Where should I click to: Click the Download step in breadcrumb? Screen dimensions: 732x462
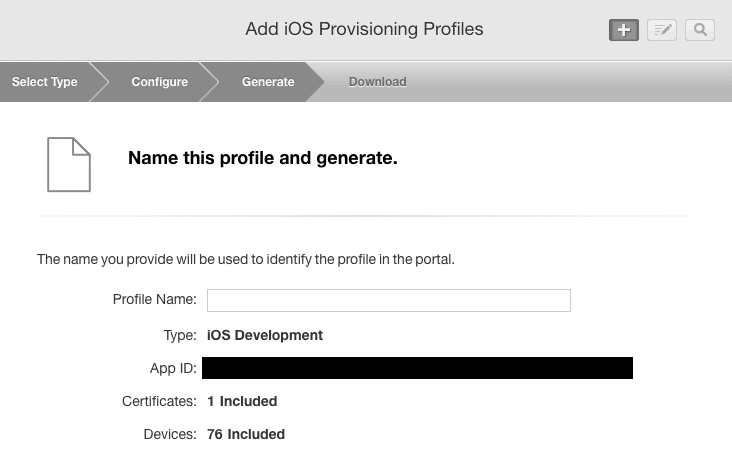point(377,82)
